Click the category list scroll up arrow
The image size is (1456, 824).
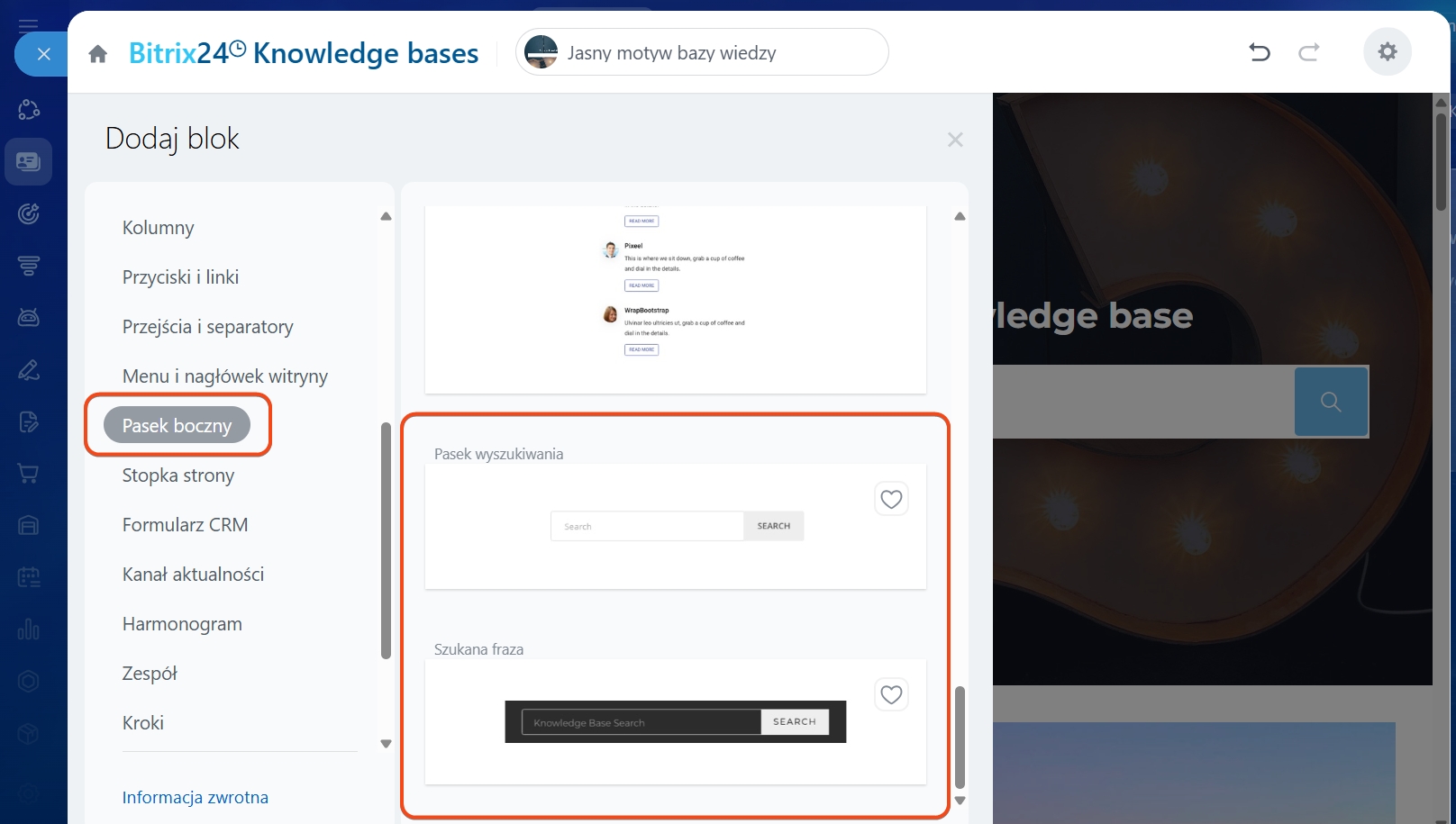(x=386, y=216)
